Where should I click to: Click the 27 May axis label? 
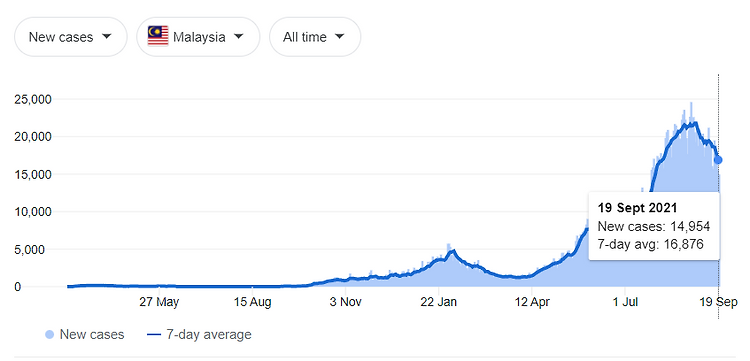tap(160, 302)
